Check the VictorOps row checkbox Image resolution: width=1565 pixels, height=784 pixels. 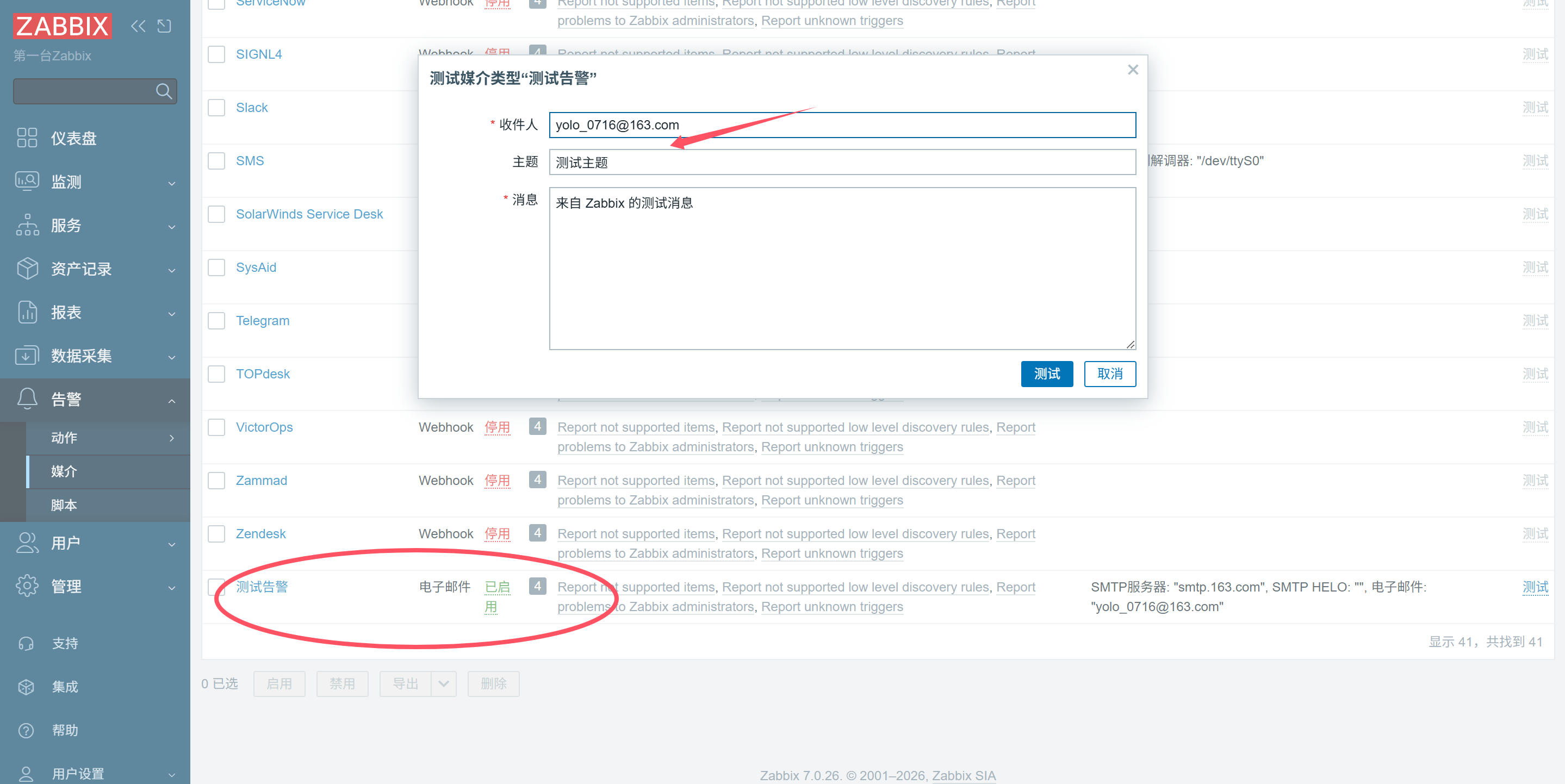coord(216,427)
